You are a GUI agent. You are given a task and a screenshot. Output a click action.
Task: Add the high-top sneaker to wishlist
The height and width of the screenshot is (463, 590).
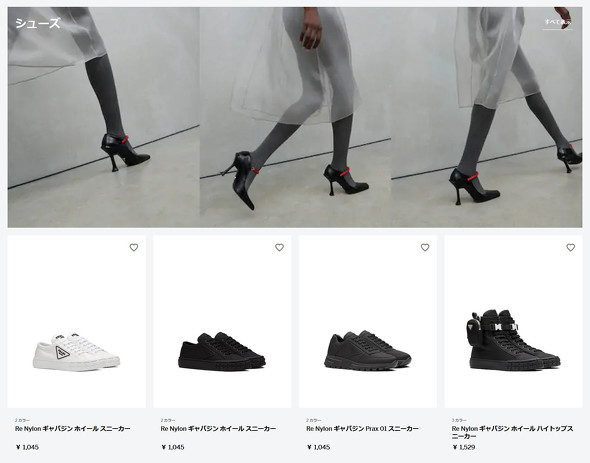coord(570,247)
